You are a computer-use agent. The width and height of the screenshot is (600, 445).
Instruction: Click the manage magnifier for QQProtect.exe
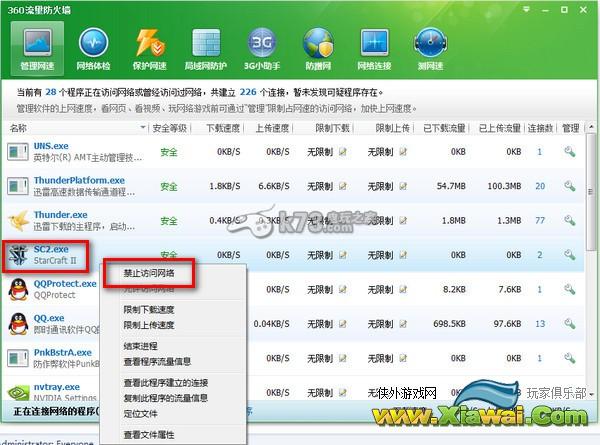click(570, 290)
